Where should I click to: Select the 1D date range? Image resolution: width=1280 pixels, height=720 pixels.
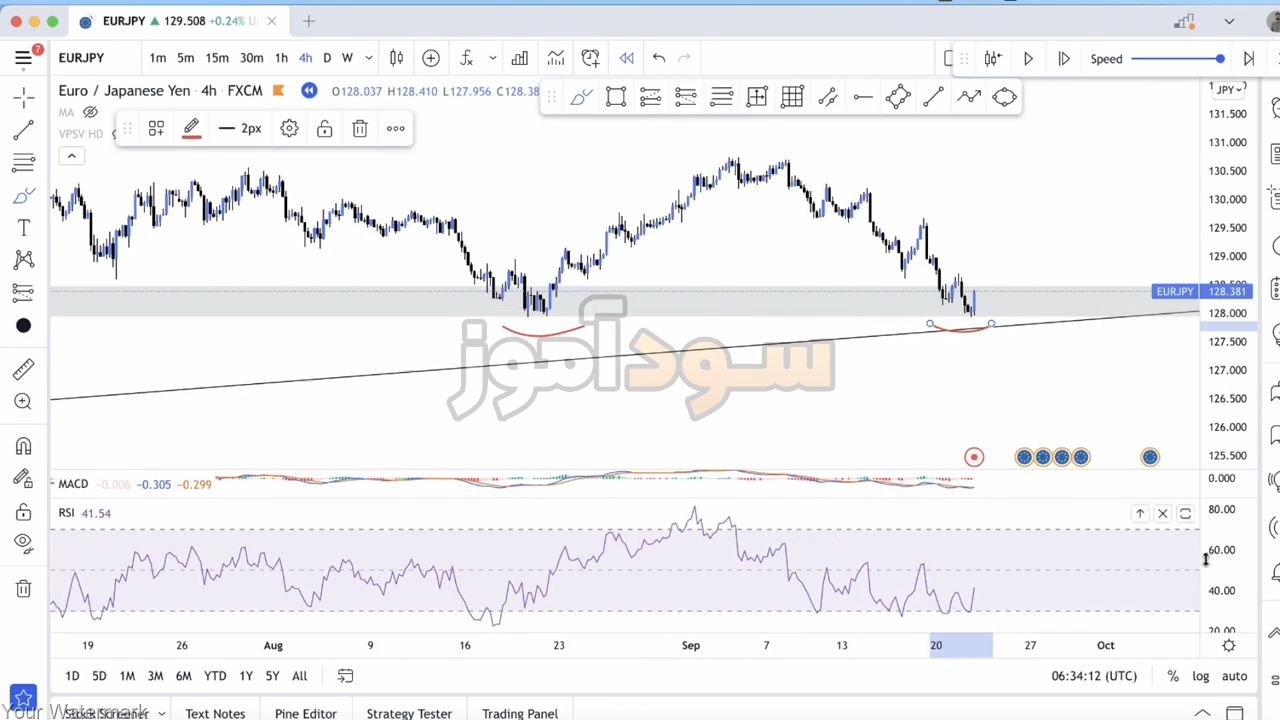[72, 676]
